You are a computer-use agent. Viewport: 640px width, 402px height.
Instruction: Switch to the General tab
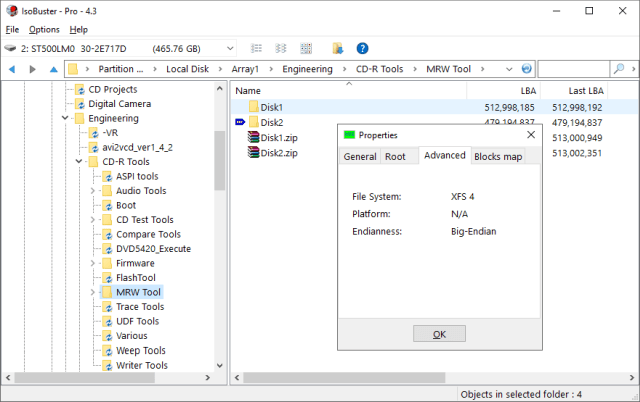tap(360, 157)
